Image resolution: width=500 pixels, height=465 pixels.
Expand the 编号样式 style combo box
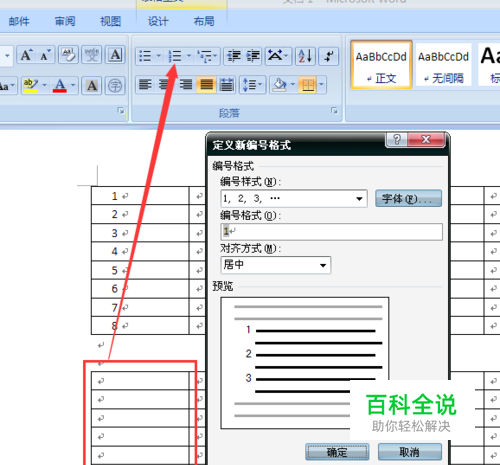[x=359, y=199]
